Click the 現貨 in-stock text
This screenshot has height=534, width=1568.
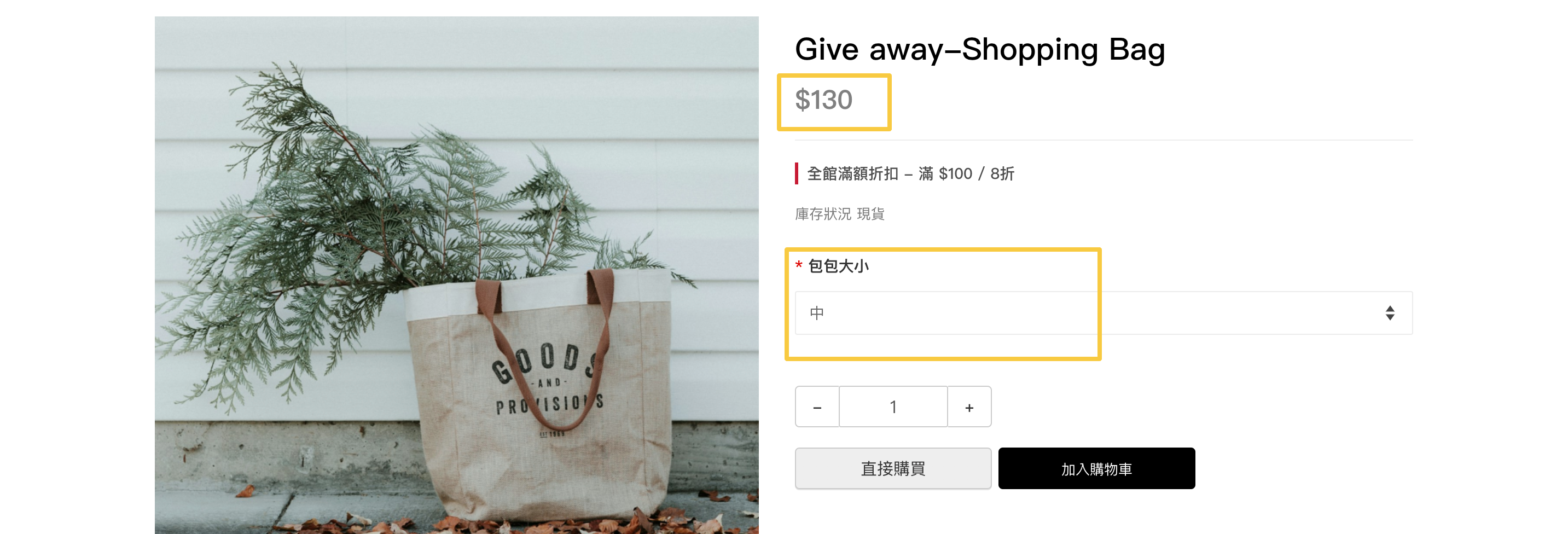point(870,214)
